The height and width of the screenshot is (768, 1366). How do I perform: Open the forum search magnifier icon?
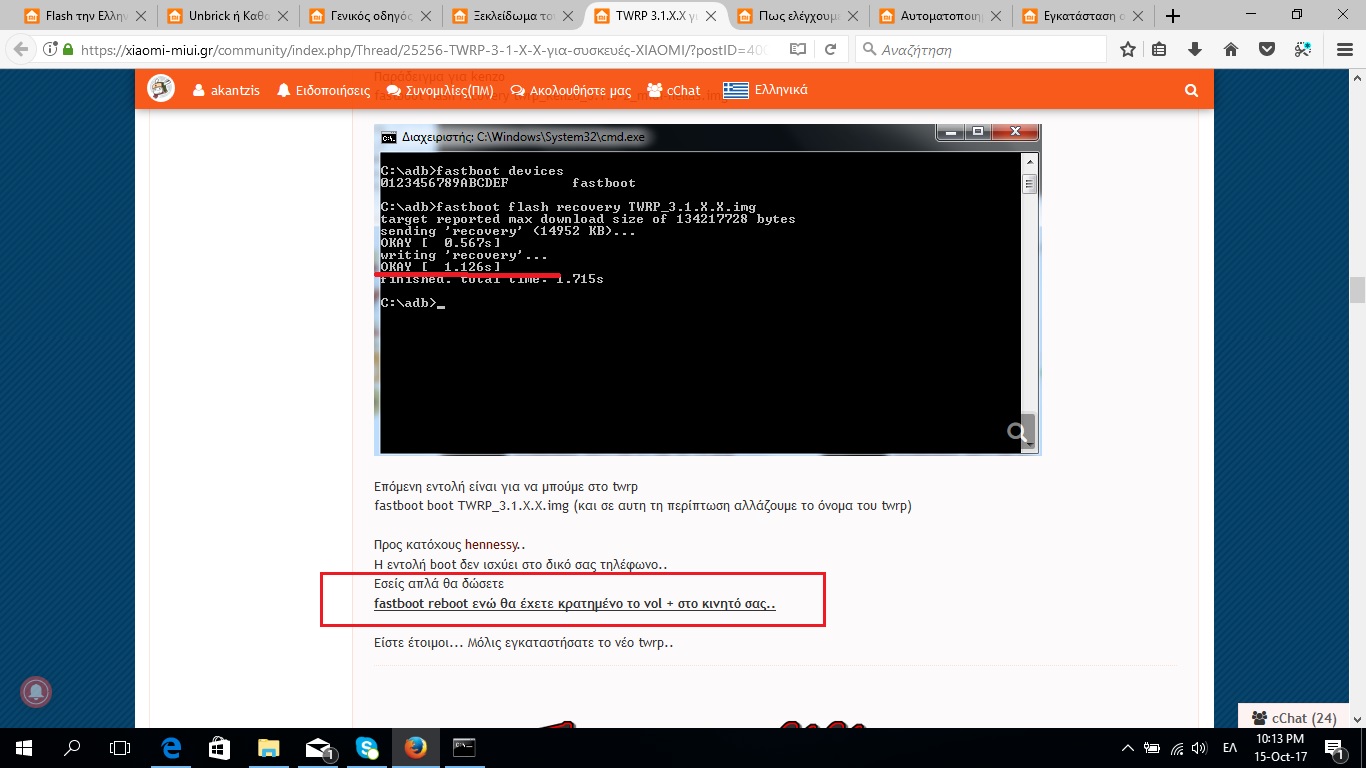(x=1191, y=90)
